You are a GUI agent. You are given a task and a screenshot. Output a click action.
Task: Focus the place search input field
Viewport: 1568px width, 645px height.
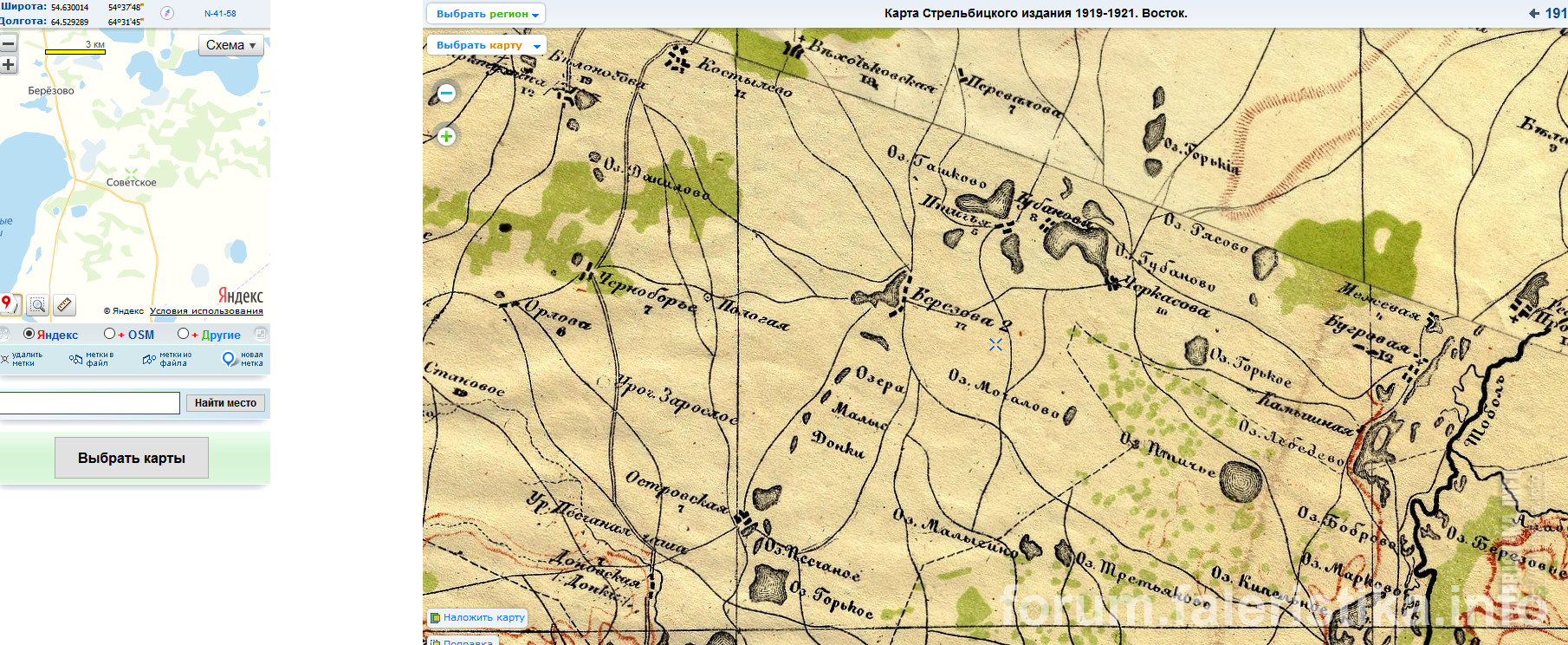coord(88,403)
